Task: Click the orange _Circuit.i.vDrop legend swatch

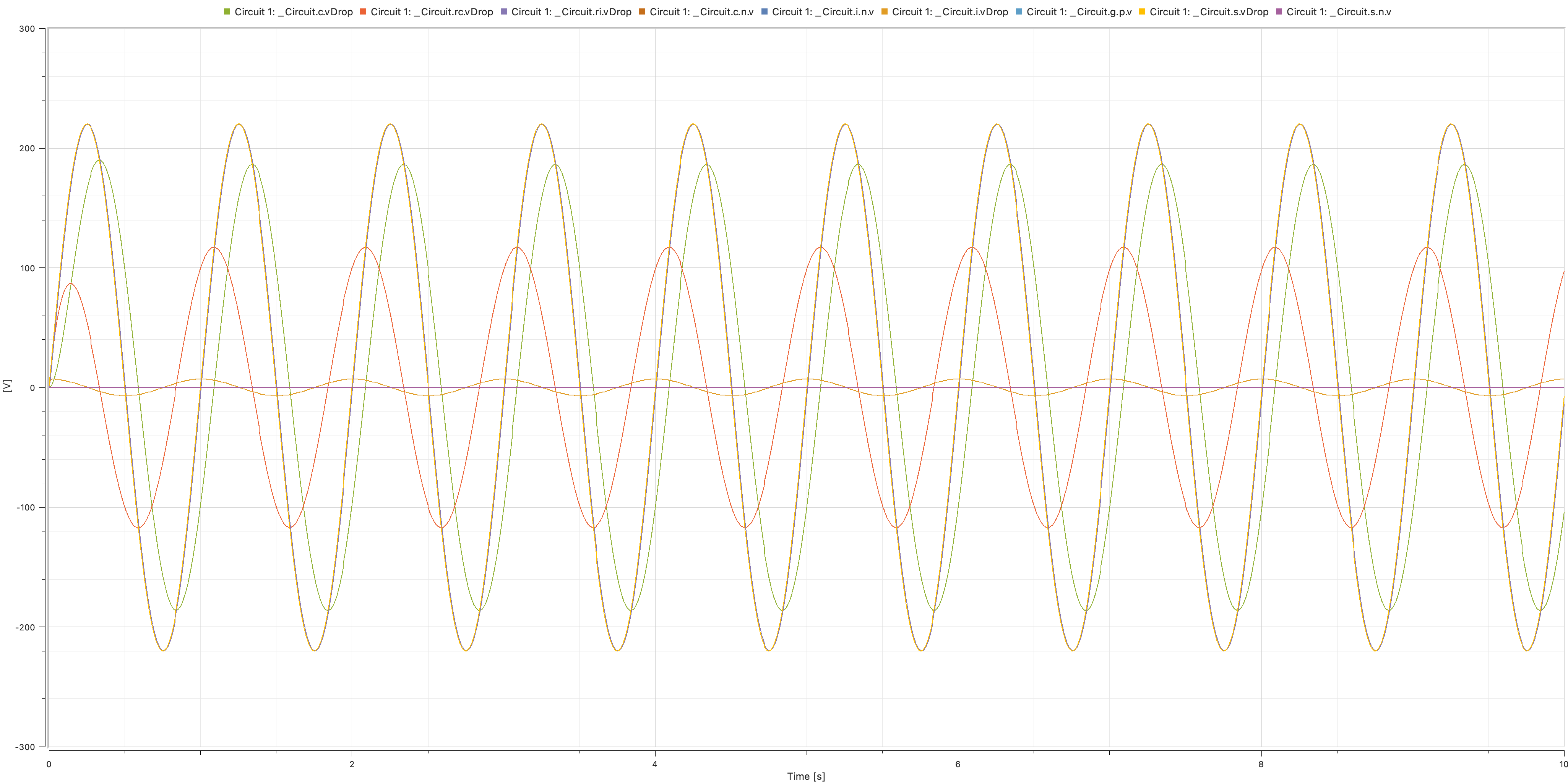Action: pyautogui.click(x=885, y=11)
